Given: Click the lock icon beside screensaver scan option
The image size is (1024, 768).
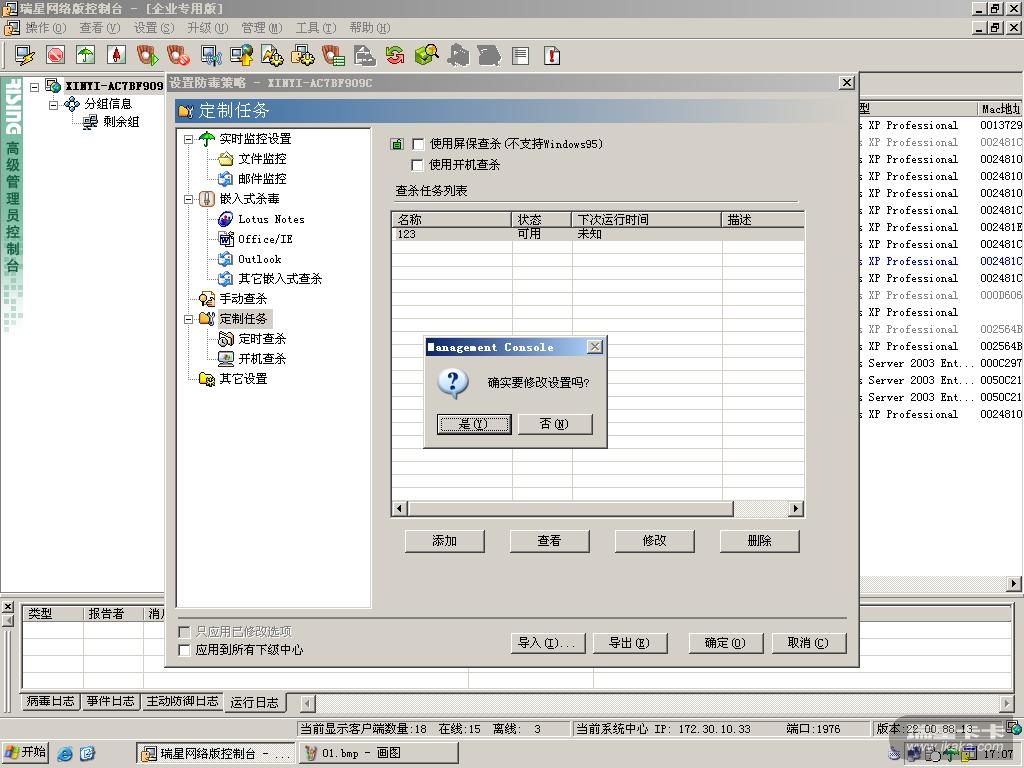Looking at the screenshot, I should 396,144.
